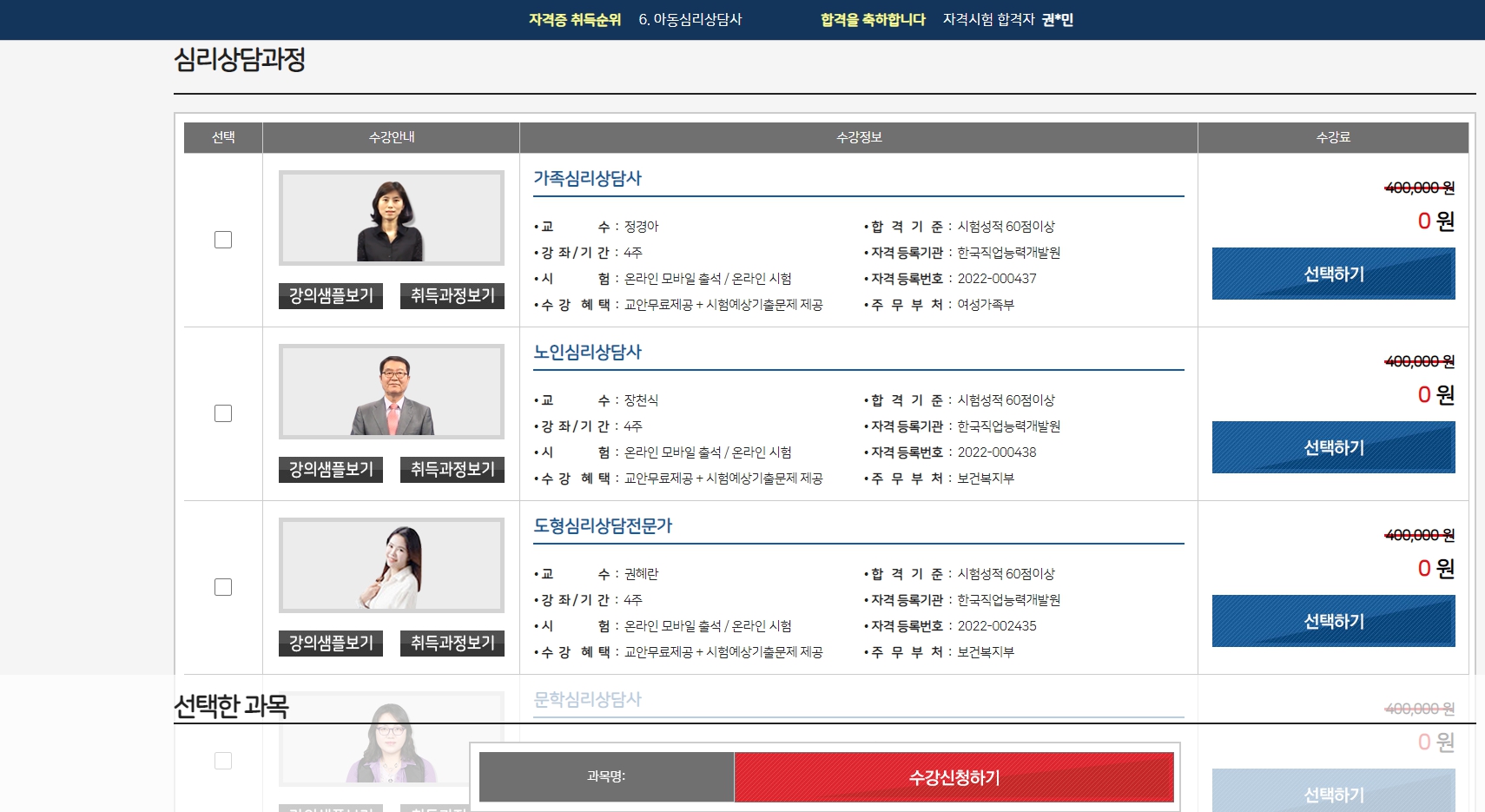This screenshot has width=1485, height=812.
Task: Click 선택하기 for 노인심리상담사
Action: click(1333, 447)
